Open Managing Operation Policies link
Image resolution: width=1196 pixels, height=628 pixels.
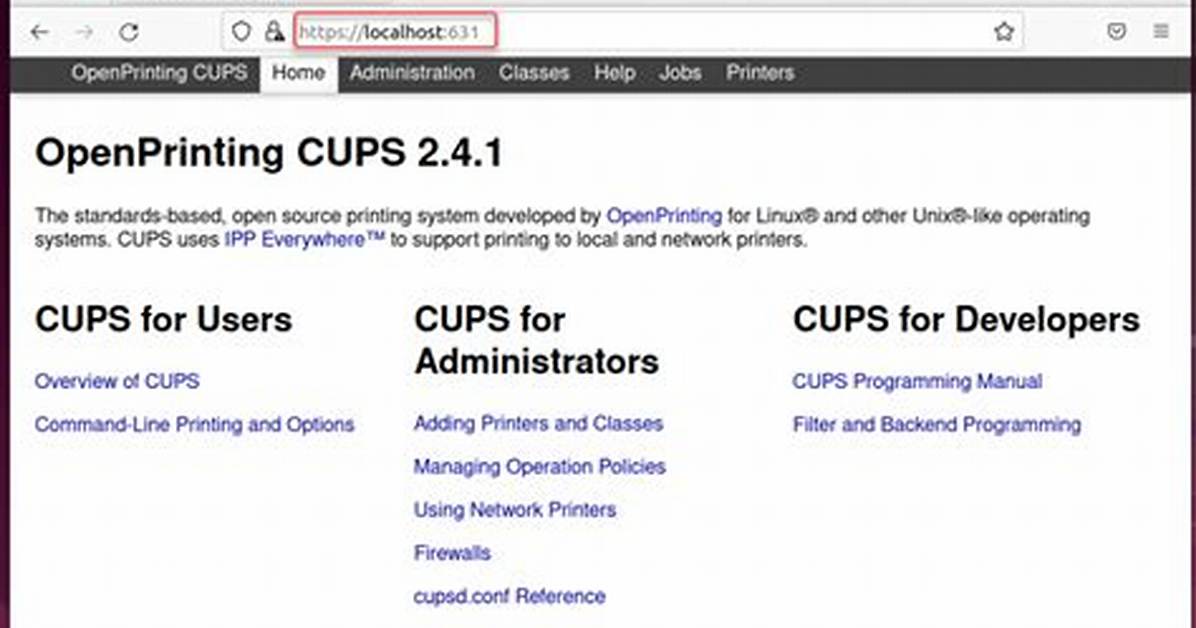tap(539, 466)
